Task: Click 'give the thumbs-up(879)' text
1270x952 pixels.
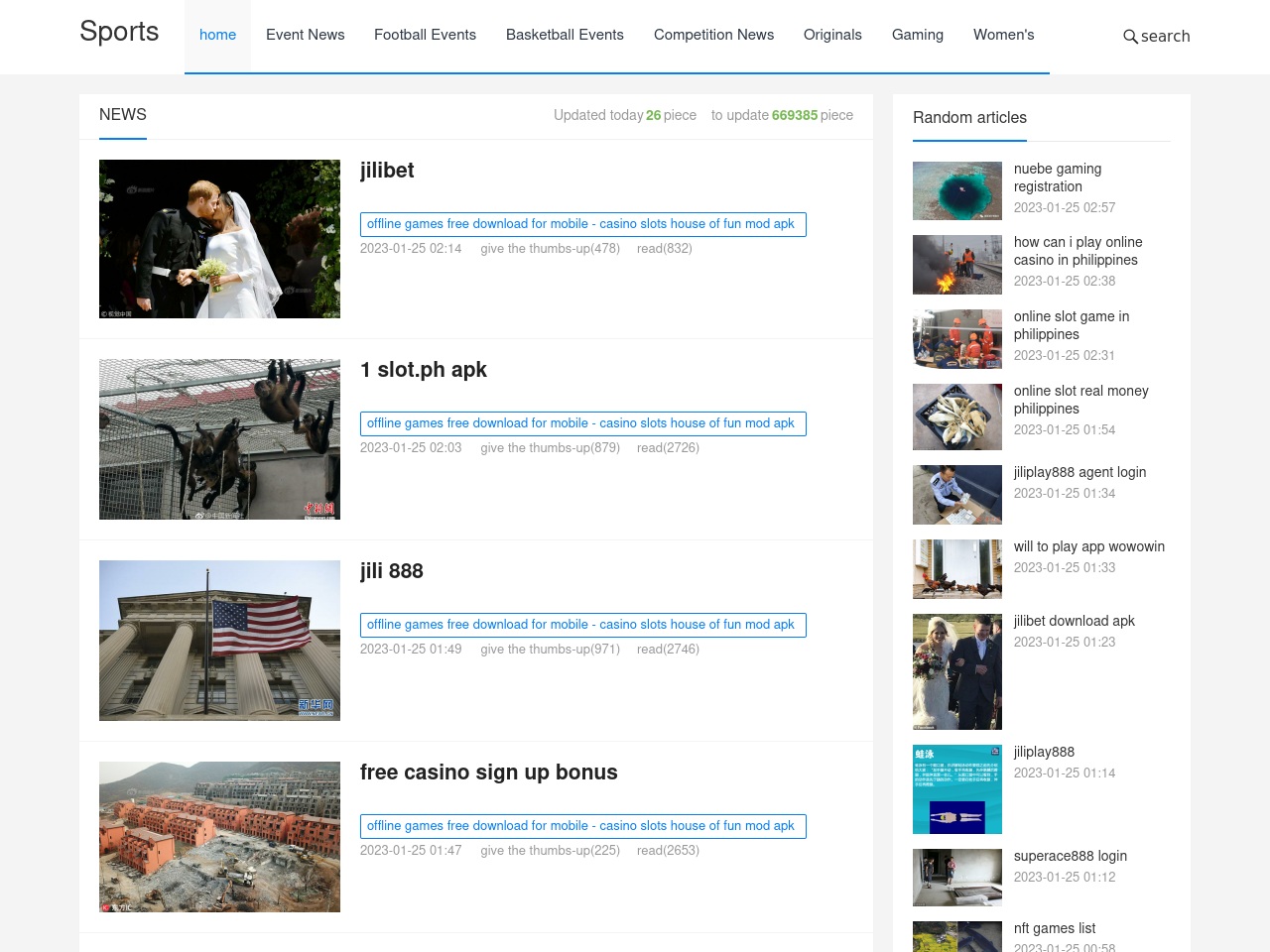Action: coord(551,448)
